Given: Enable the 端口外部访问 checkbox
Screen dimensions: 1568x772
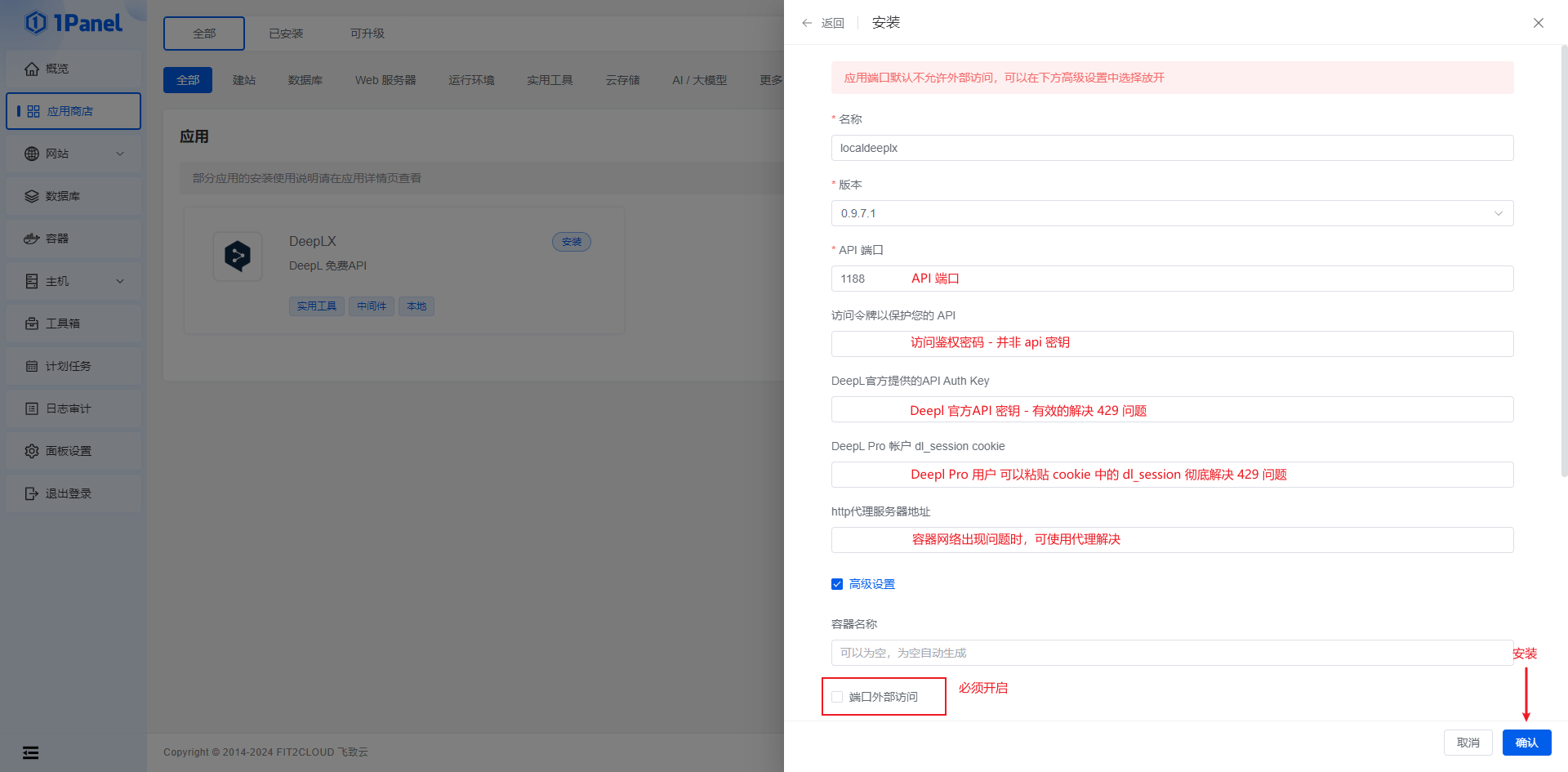Looking at the screenshot, I should point(837,697).
